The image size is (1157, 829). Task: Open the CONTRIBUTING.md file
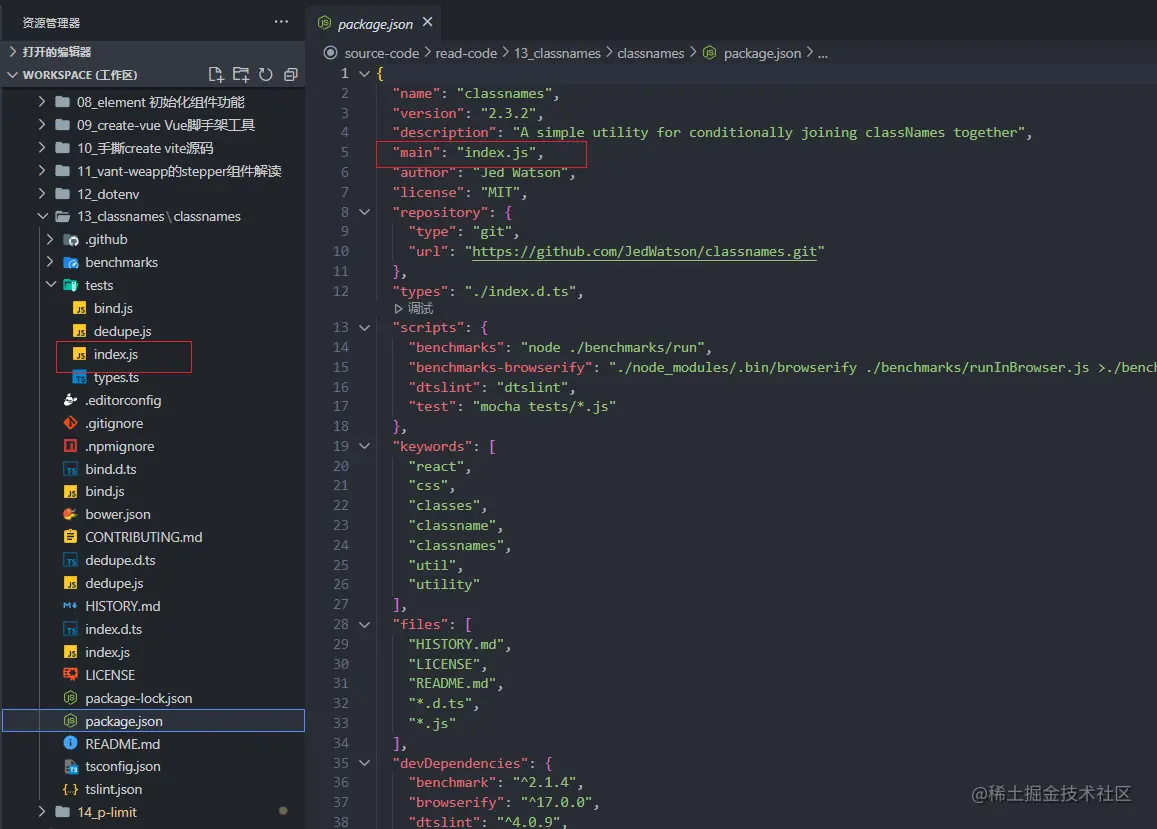pyautogui.click(x=143, y=537)
